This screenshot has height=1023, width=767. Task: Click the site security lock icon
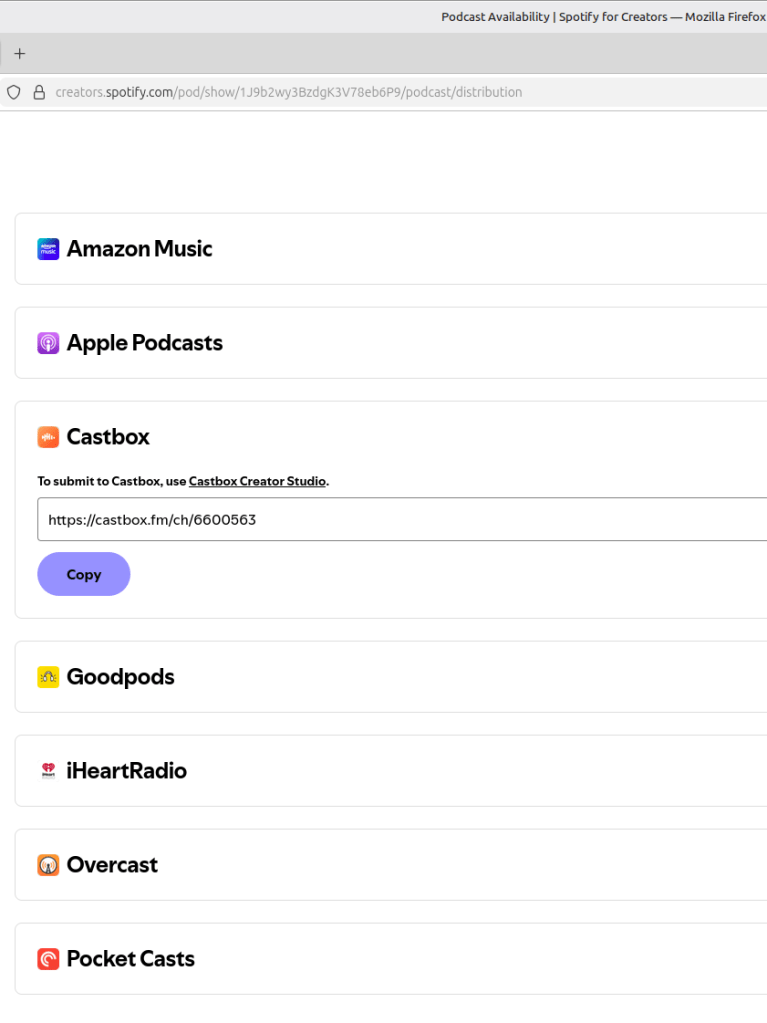click(40, 92)
